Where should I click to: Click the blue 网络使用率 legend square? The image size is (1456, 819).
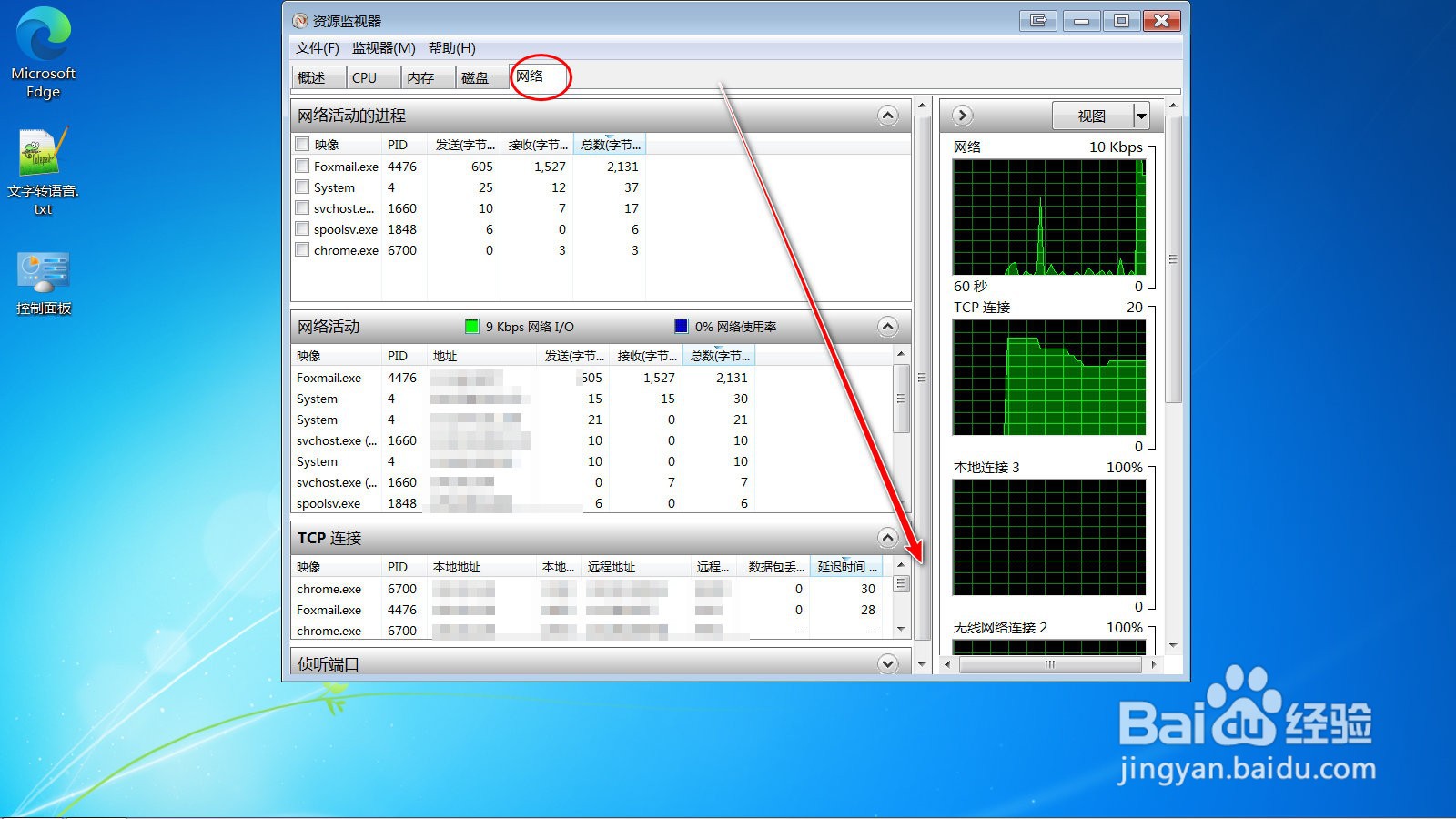tap(681, 326)
